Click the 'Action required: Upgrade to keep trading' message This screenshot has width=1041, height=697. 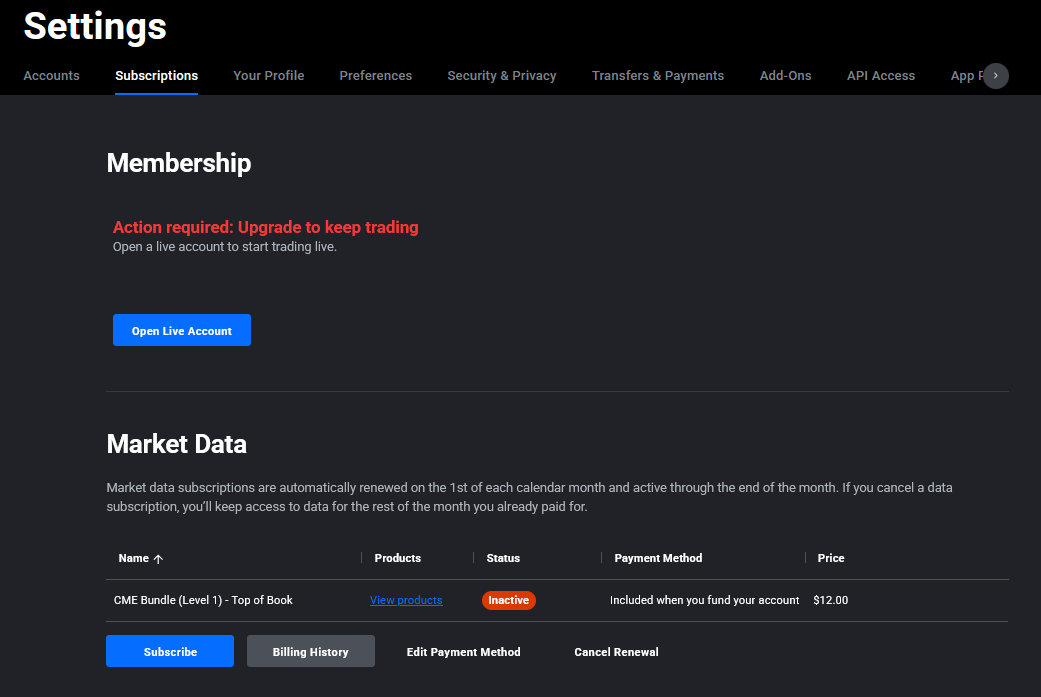[266, 227]
